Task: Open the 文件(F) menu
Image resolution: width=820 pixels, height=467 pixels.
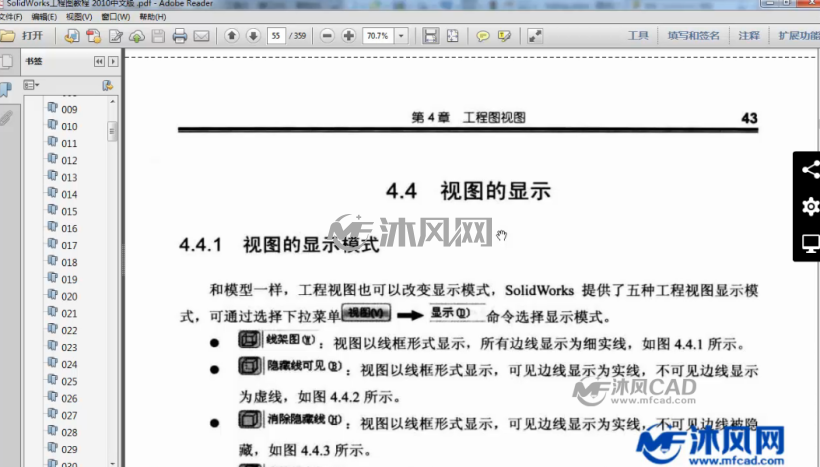Action: (x=11, y=17)
